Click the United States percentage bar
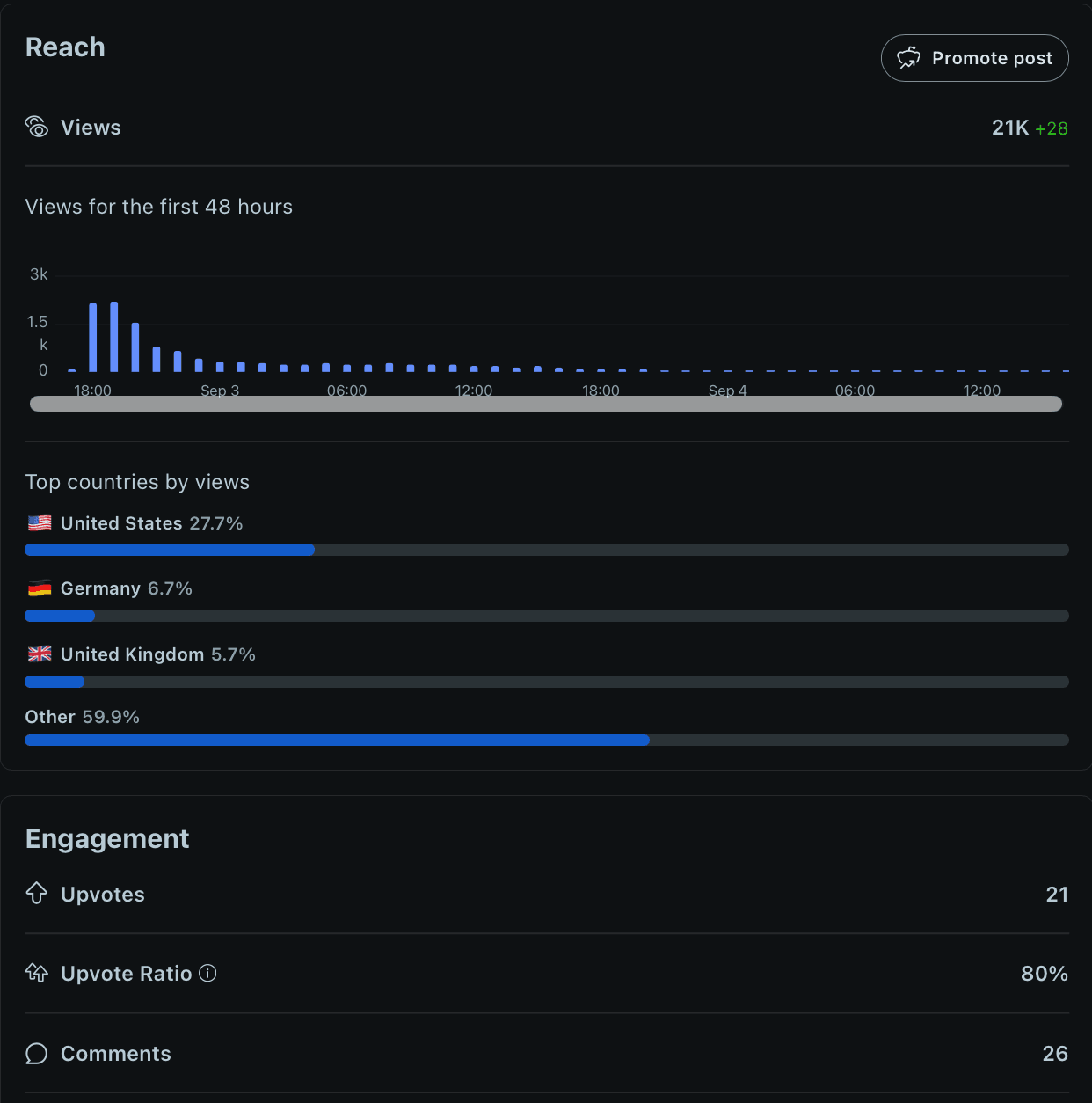Image resolution: width=1092 pixels, height=1103 pixels. click(x=170, y=550)
